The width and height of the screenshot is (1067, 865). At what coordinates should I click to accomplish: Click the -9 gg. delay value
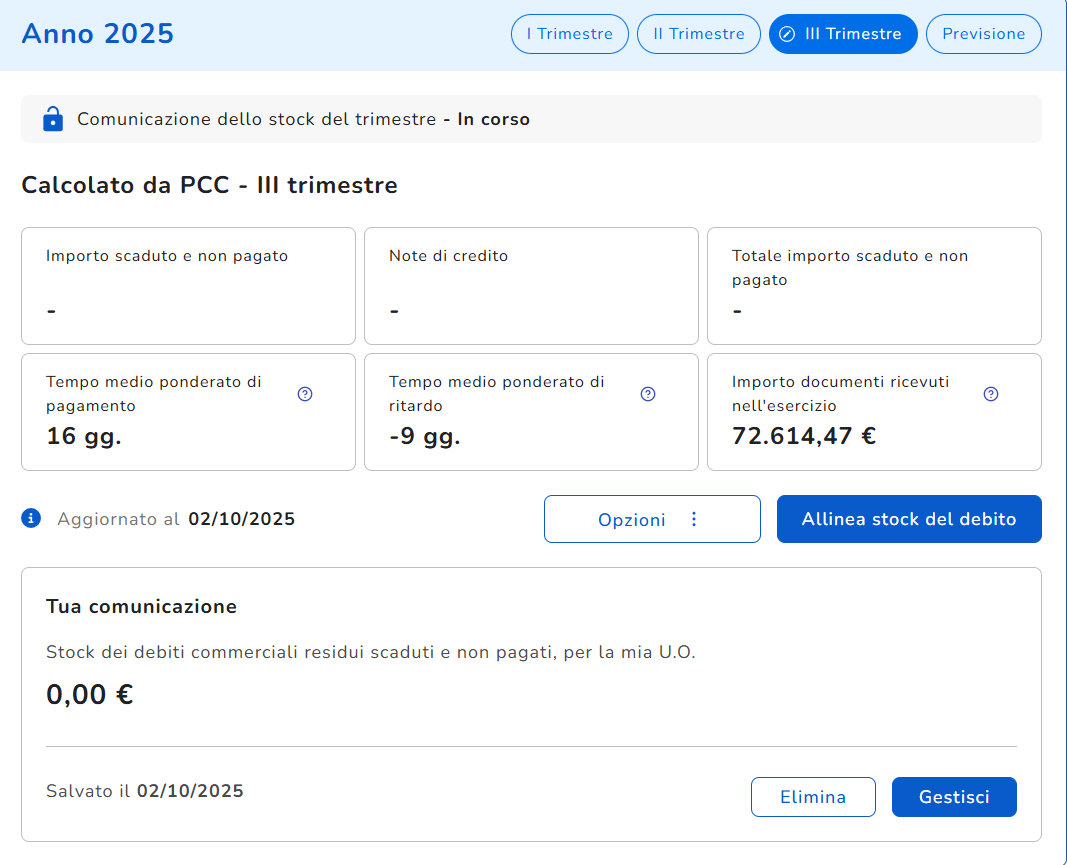click(x=425, y=436)
